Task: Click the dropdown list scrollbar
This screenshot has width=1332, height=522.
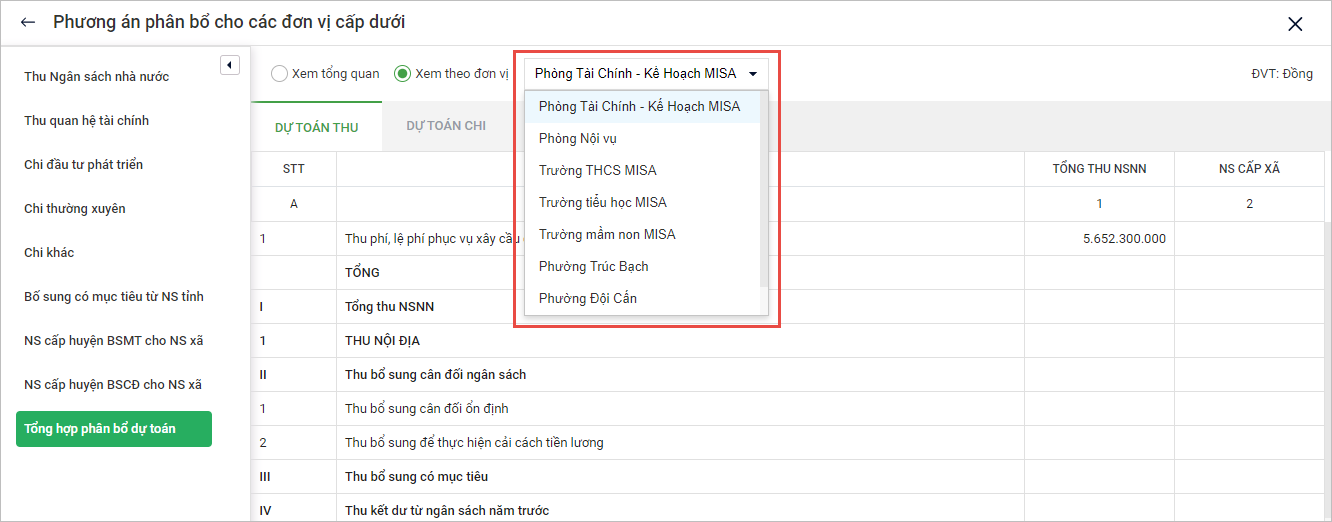Action: click(764, 190)
